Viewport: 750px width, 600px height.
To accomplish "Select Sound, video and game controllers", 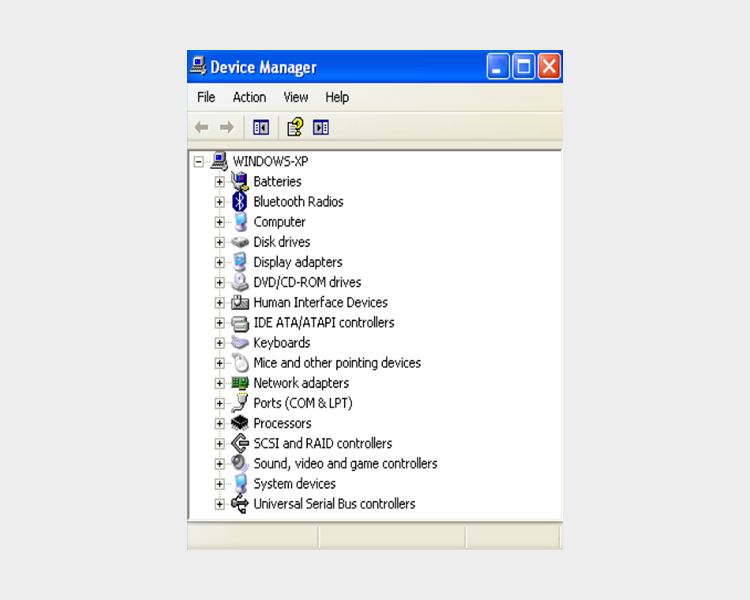I will pos(345,464).
